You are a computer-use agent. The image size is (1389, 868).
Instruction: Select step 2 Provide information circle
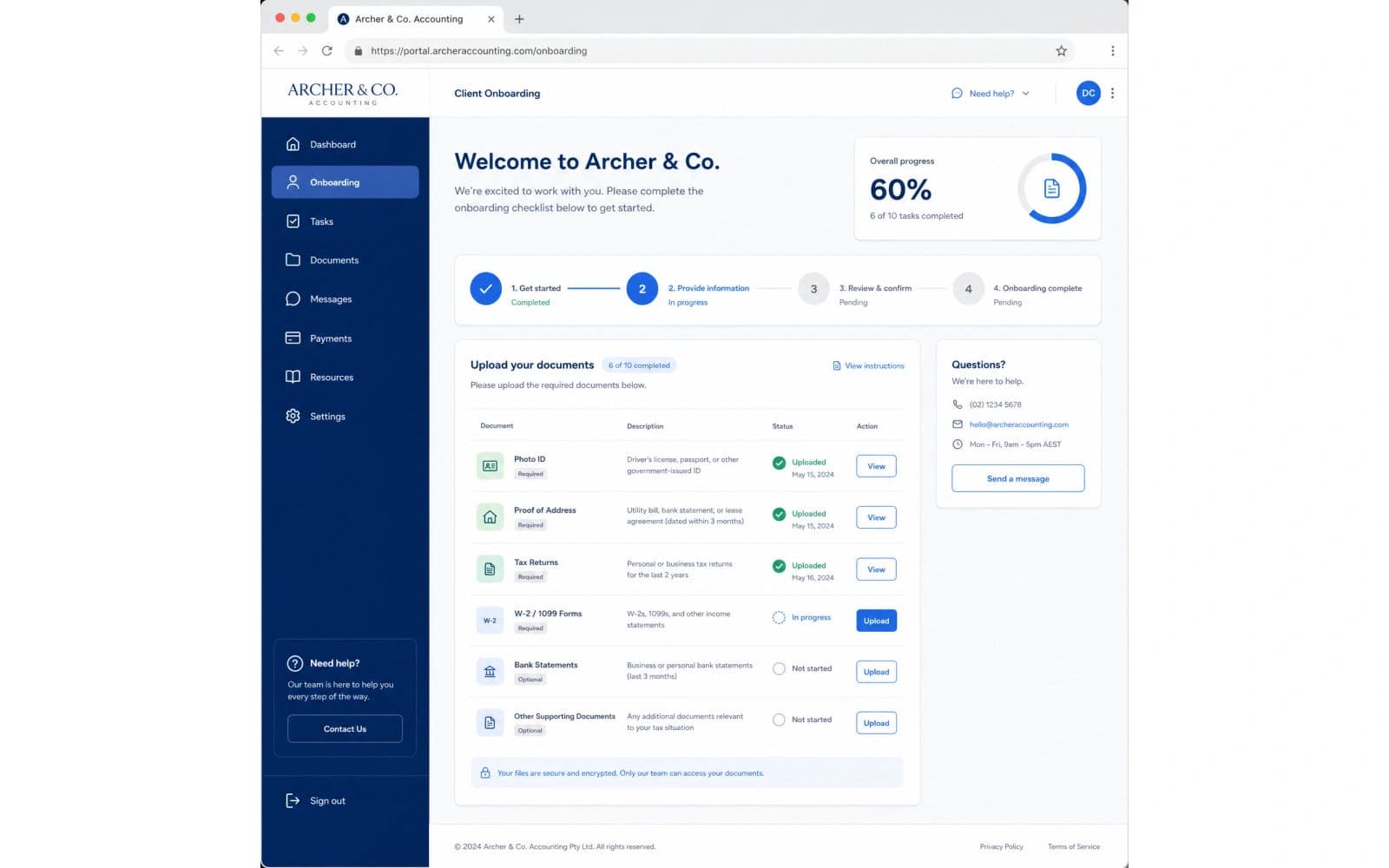(x=642, y=289)
